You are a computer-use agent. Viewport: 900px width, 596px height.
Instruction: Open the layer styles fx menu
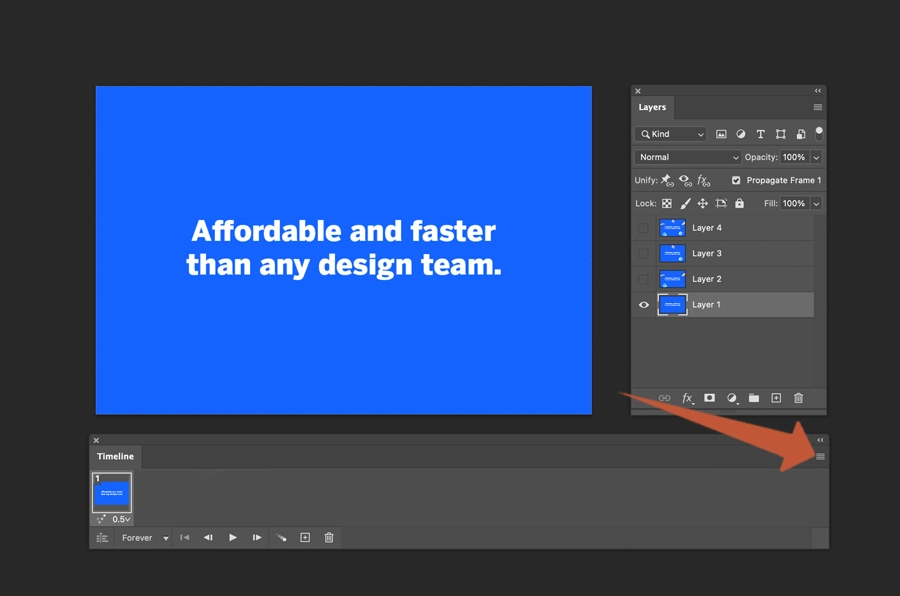[686, 398]
